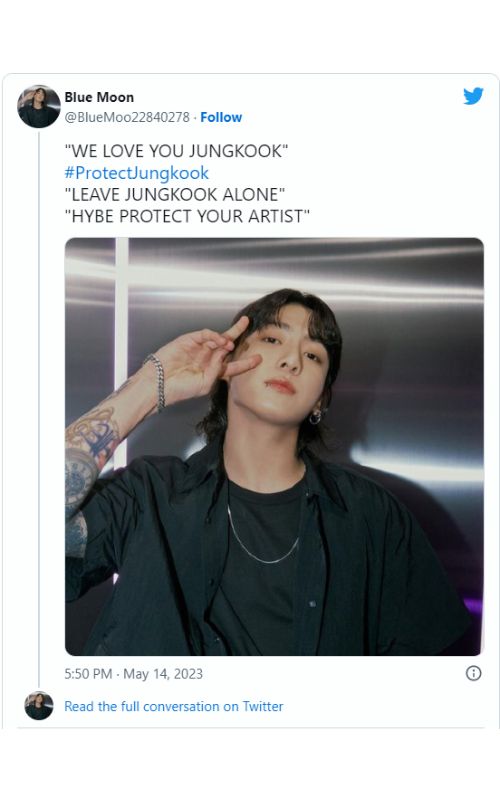500x800 pixels.
Task: Open Blue Moon's large profile avatar
Action: [x=39, y=106]
